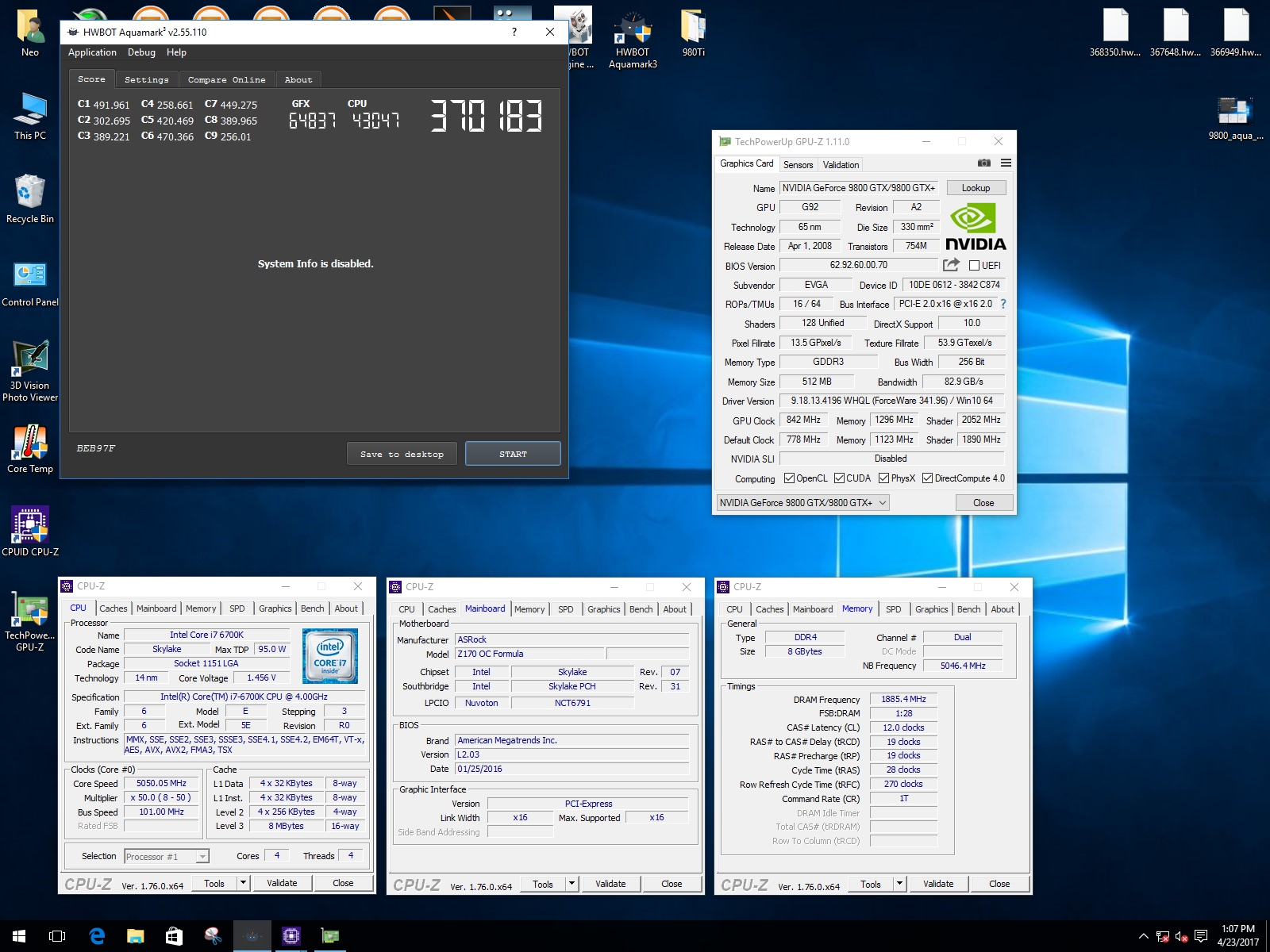Launch 3D Vision Photo Viewer icon

tap(30, 371)
